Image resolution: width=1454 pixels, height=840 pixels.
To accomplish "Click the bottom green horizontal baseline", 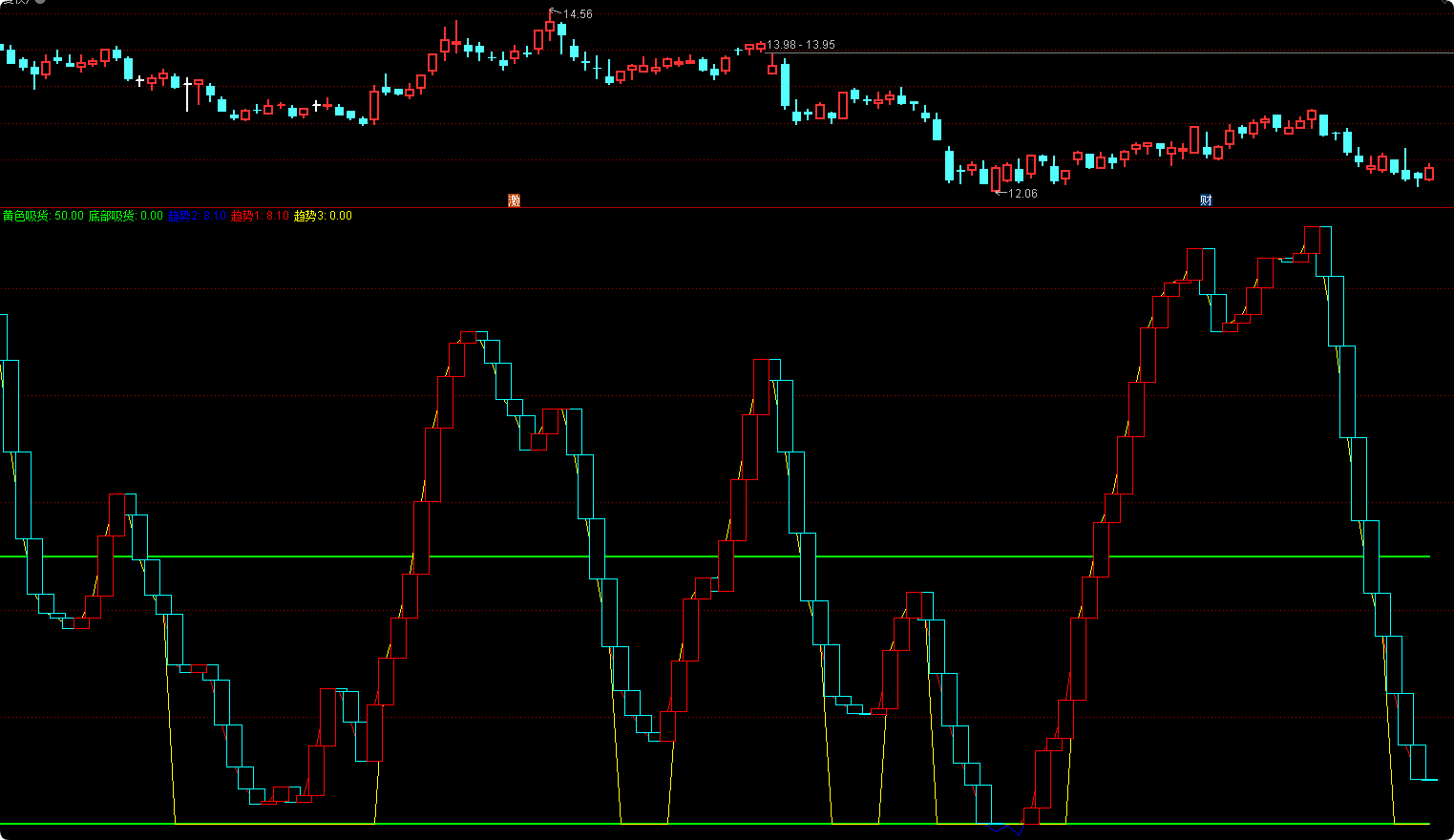I will point(715,823).
